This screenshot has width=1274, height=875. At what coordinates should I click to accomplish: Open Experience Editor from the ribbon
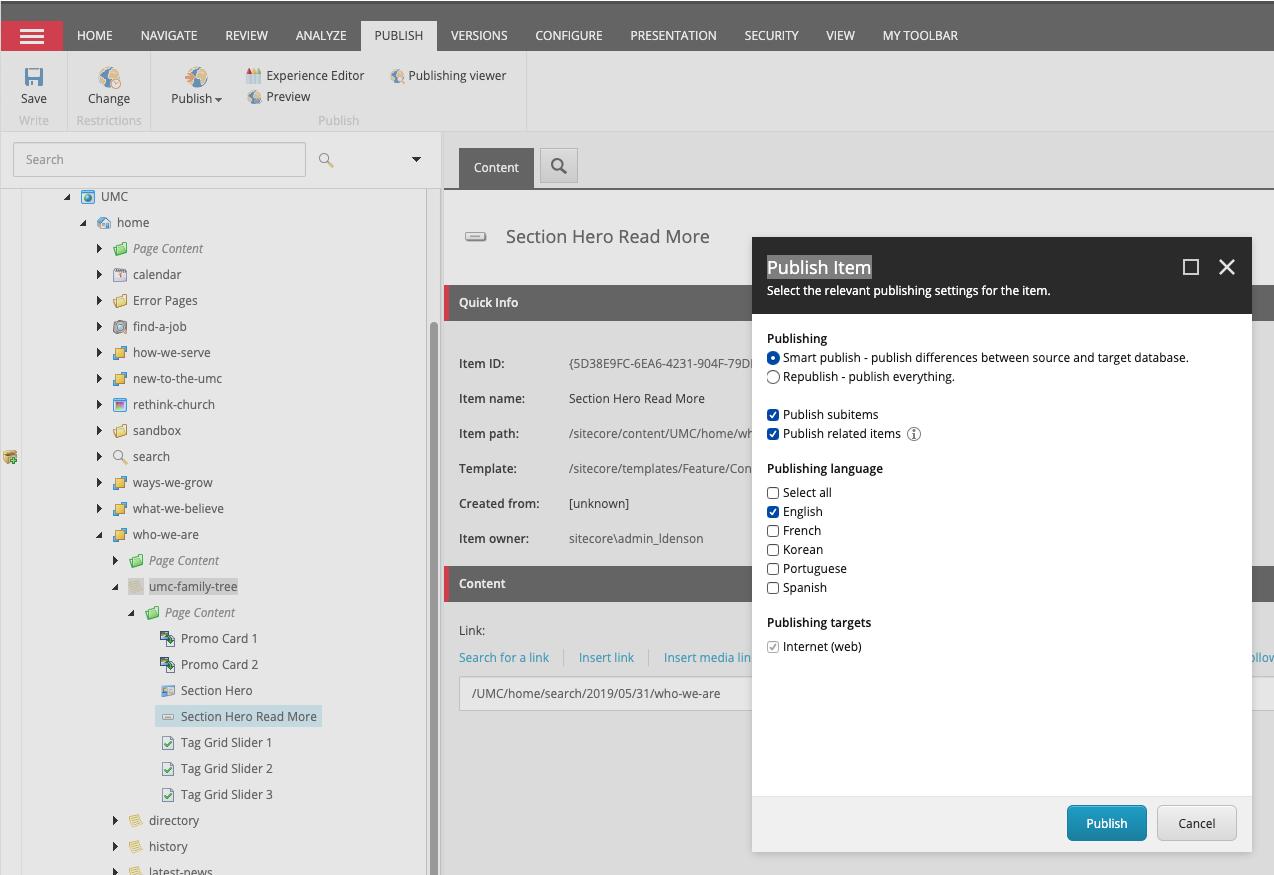(305, 75)
